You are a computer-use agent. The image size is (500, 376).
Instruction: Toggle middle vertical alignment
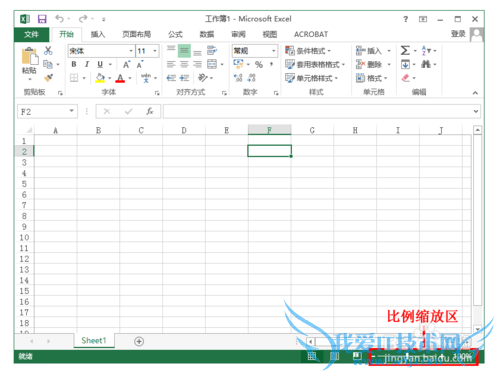[184, 51]
